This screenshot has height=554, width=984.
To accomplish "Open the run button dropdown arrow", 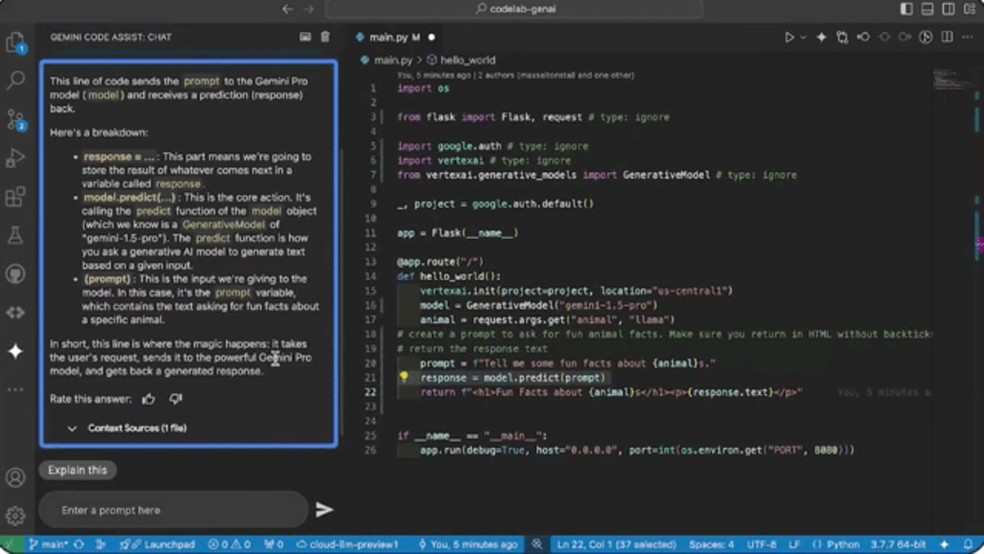I will (x=803, y=38).
